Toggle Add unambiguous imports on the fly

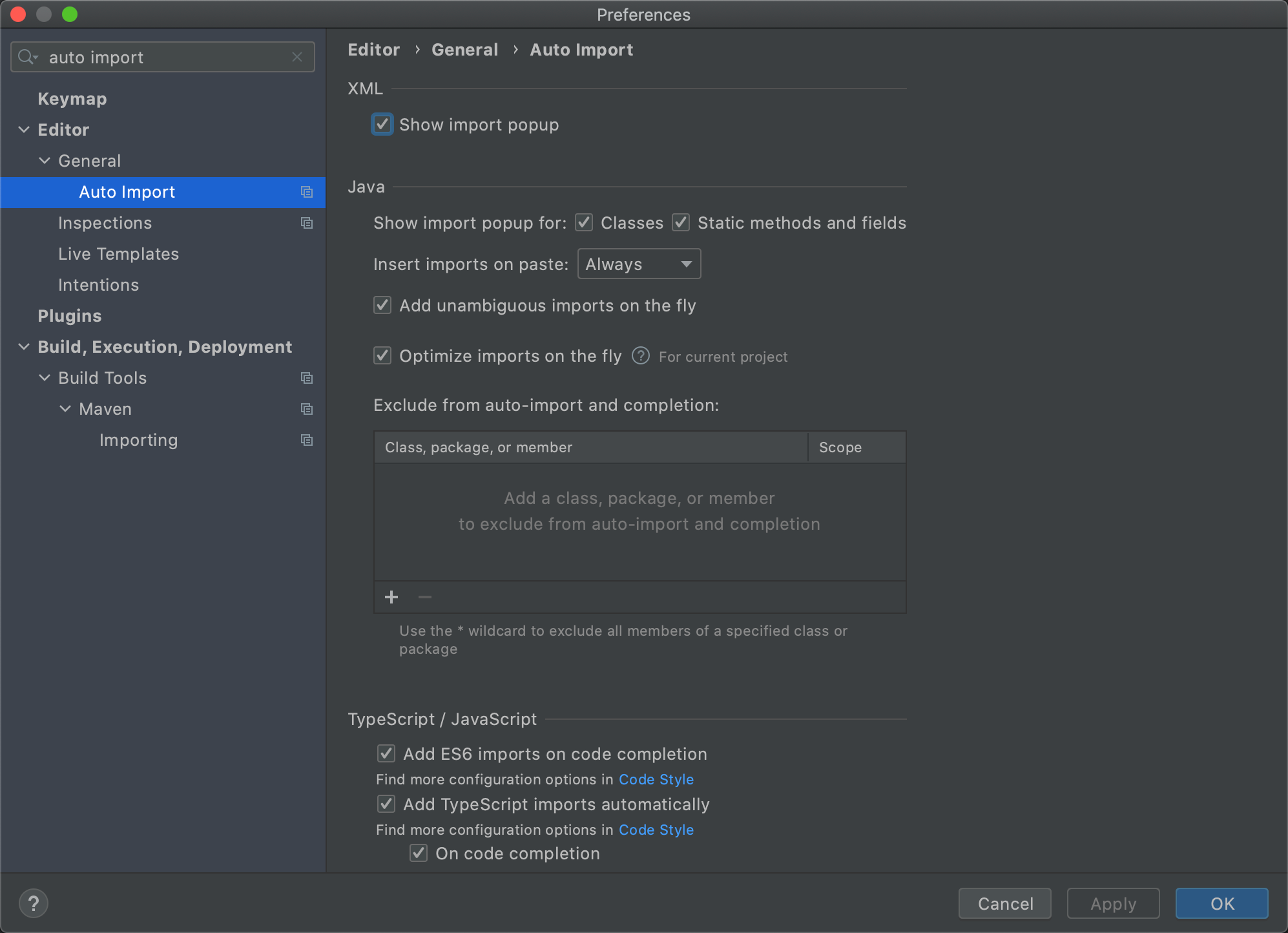point(382,305)
